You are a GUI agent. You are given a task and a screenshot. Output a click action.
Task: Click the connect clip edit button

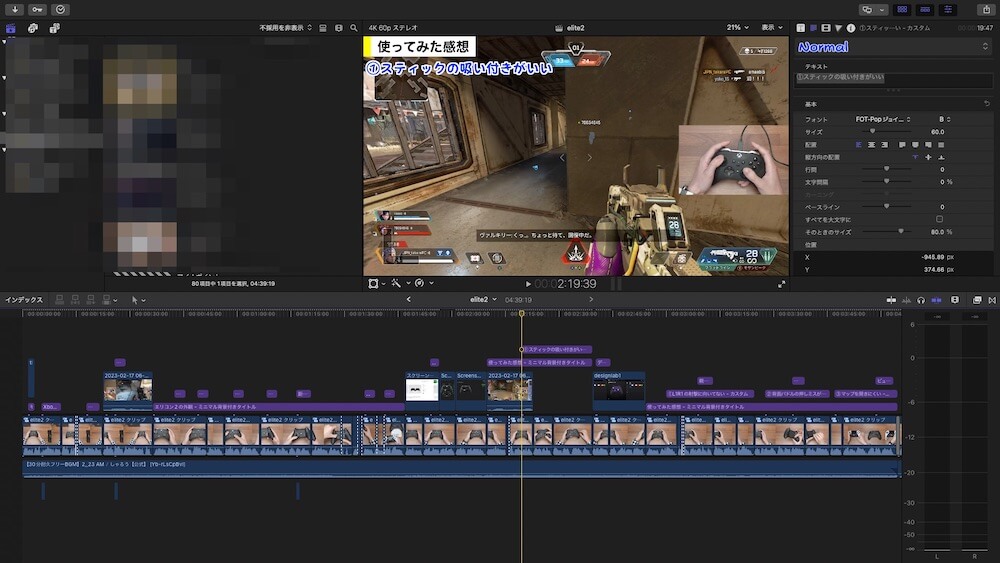[x=59, y=300]
